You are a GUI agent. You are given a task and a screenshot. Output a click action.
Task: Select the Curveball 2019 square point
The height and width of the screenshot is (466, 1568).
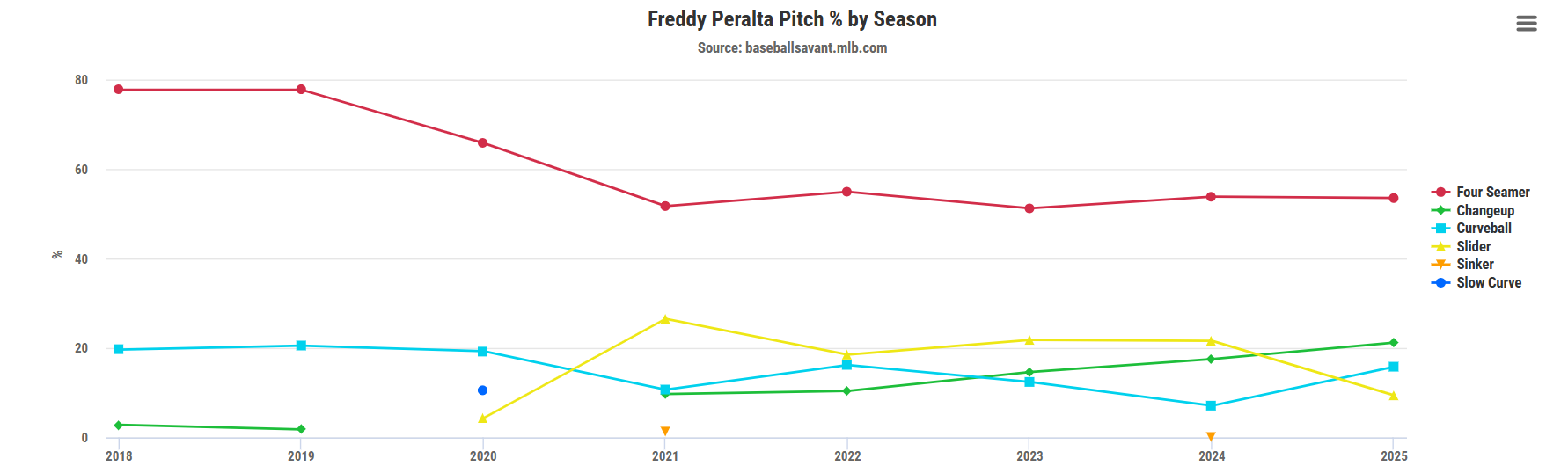point(301,346)
